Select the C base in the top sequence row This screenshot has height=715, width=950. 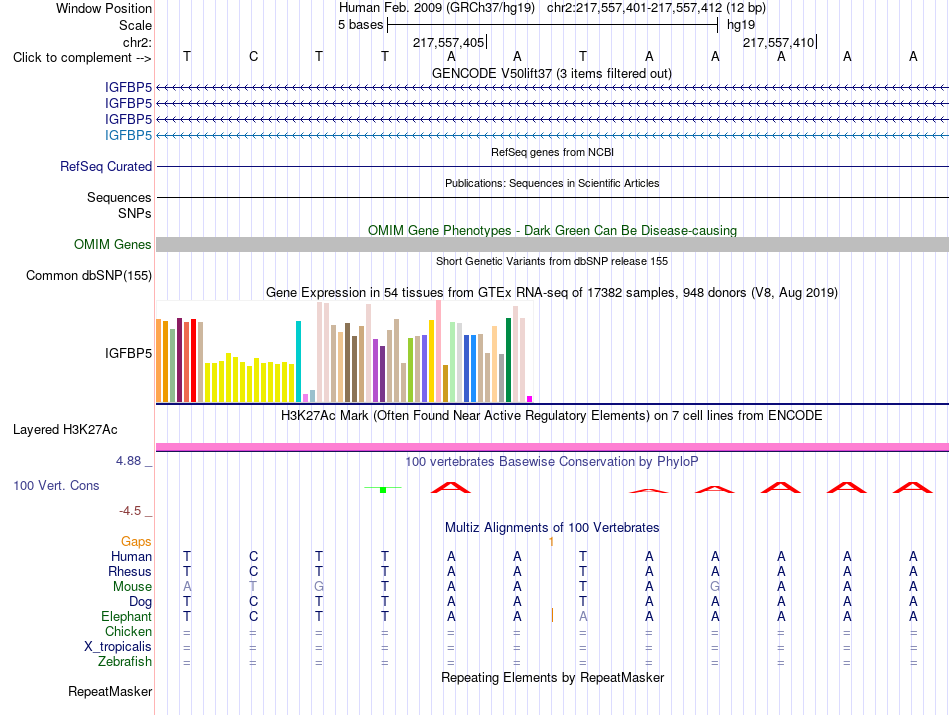pyautogui.click(x=253, y=56)
